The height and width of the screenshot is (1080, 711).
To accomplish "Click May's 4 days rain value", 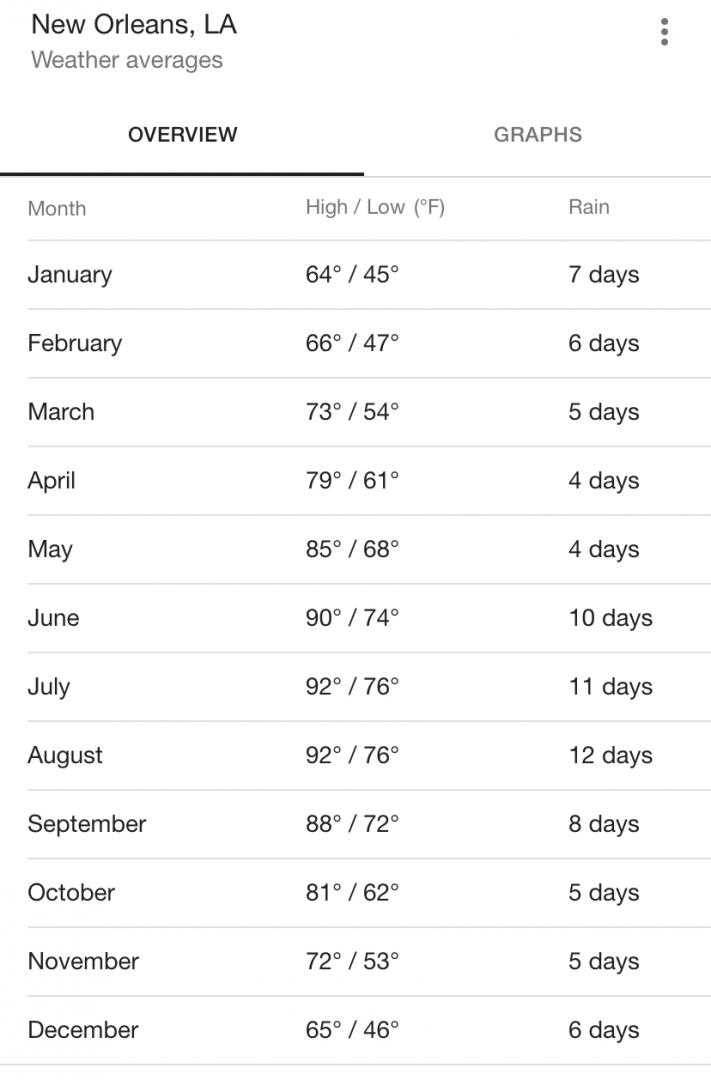I will (603, 549).
